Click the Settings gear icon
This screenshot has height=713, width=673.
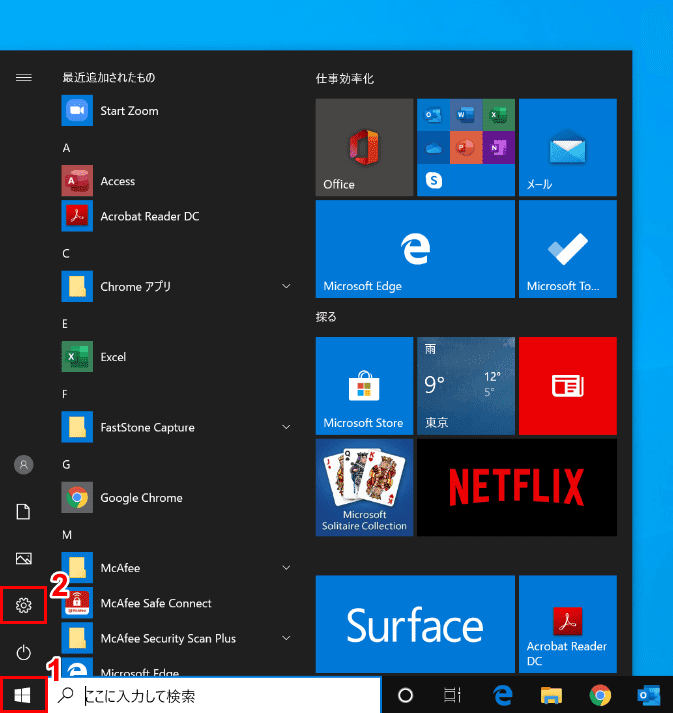[x=24, y=605]
